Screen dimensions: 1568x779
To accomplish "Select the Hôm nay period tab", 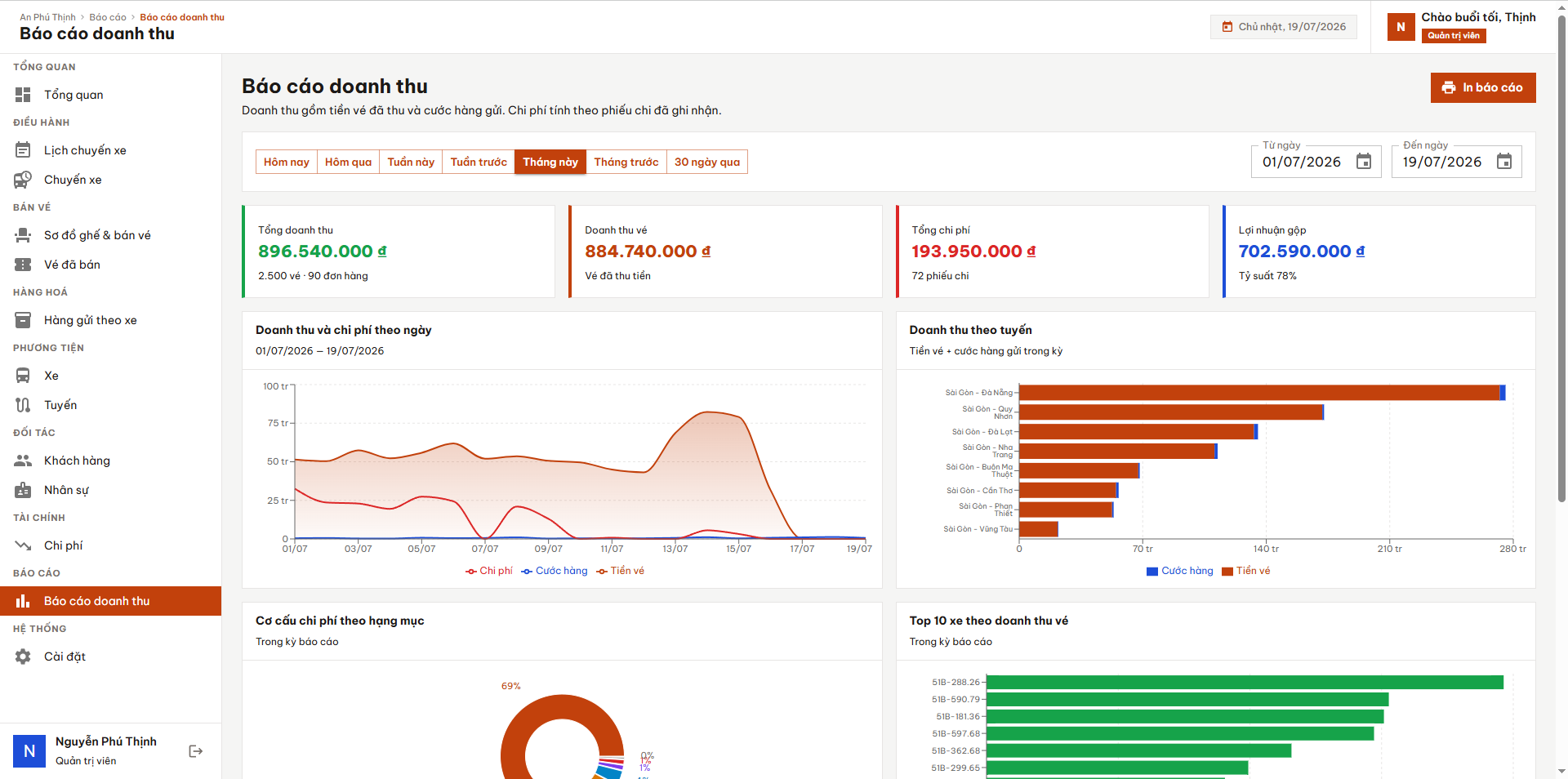I will coord(287,162).
